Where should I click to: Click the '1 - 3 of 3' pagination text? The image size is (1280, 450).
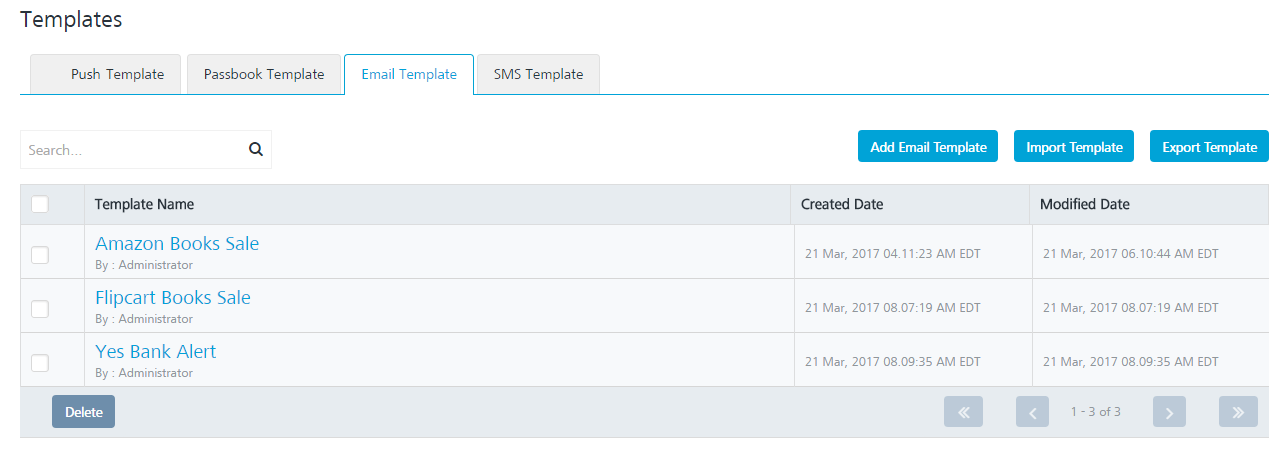click(x=1095, y=412)
